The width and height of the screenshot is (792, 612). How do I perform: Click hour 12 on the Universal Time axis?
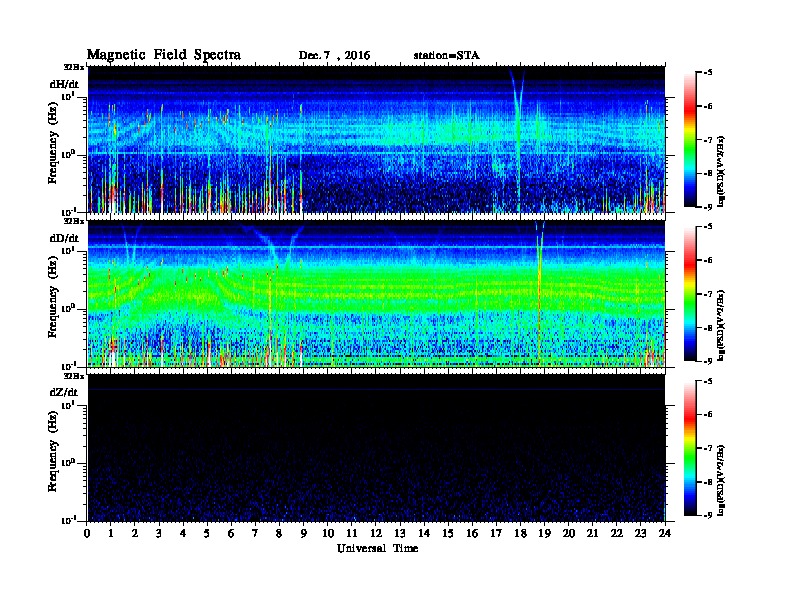tap(376, 533)
